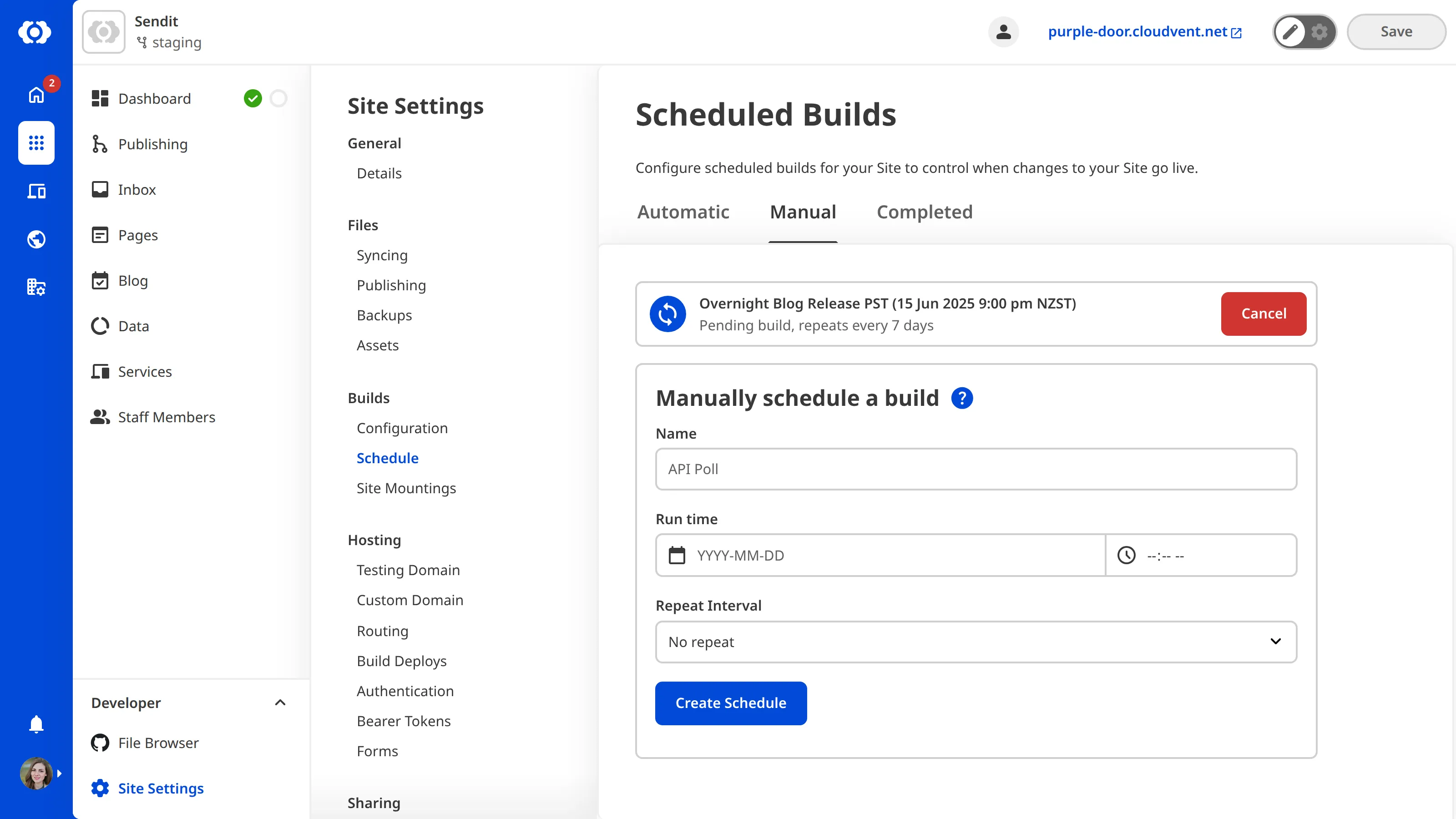Screen dimensions: 1456x819
Task: Collapse the Developer section
Action: pyautogui.click(x=280, y=703)
